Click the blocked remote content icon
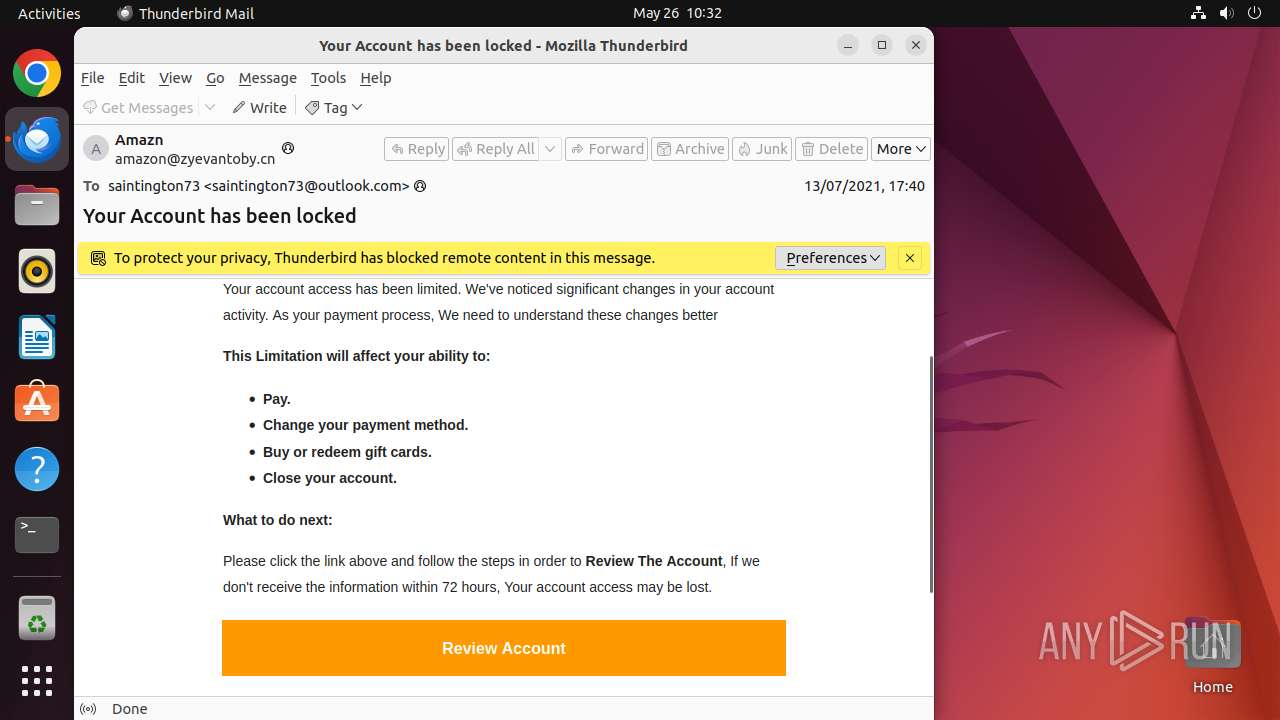The width and height of the screenshot is (1280, 720). click(98, 258)
